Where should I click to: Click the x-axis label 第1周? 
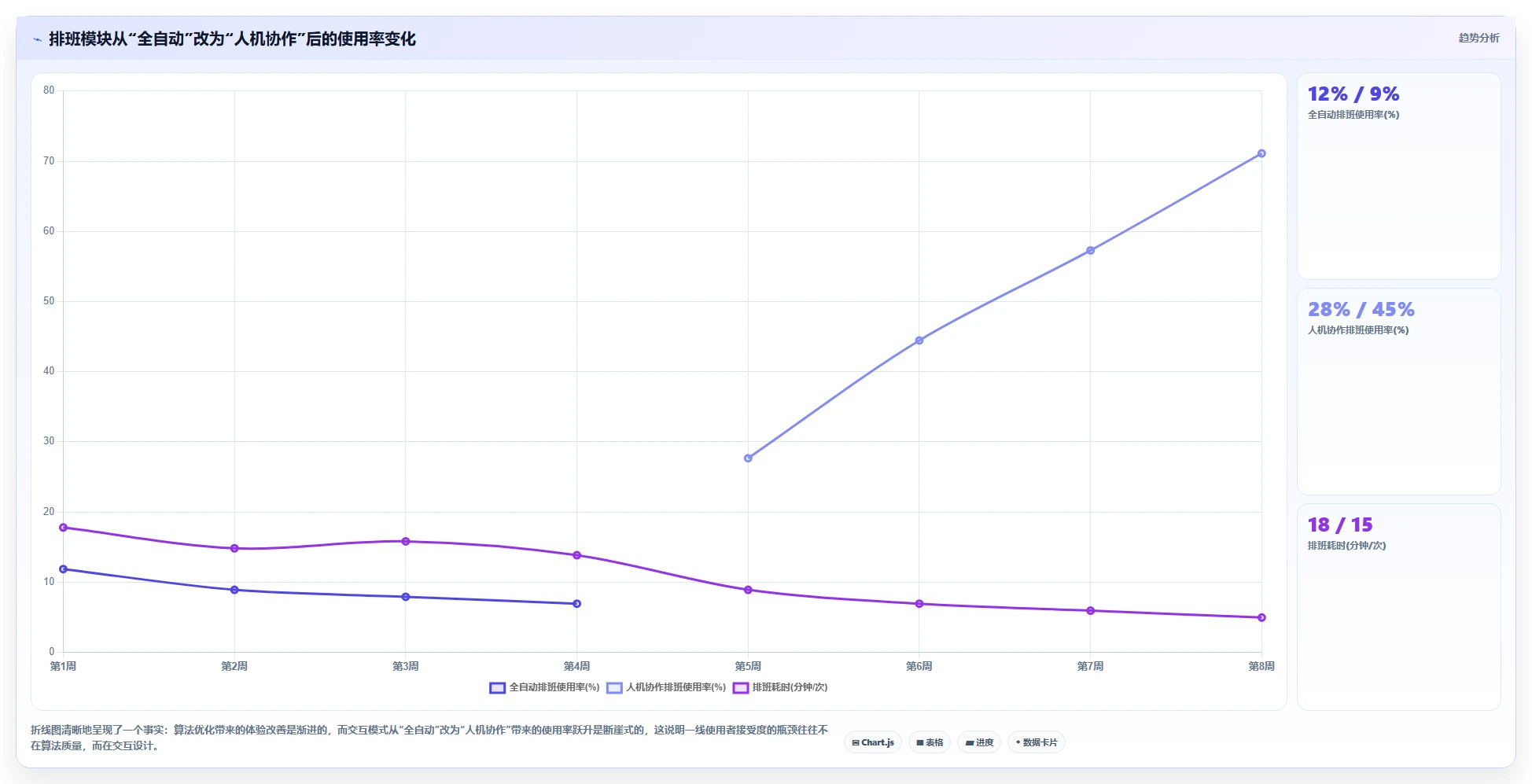63,666
